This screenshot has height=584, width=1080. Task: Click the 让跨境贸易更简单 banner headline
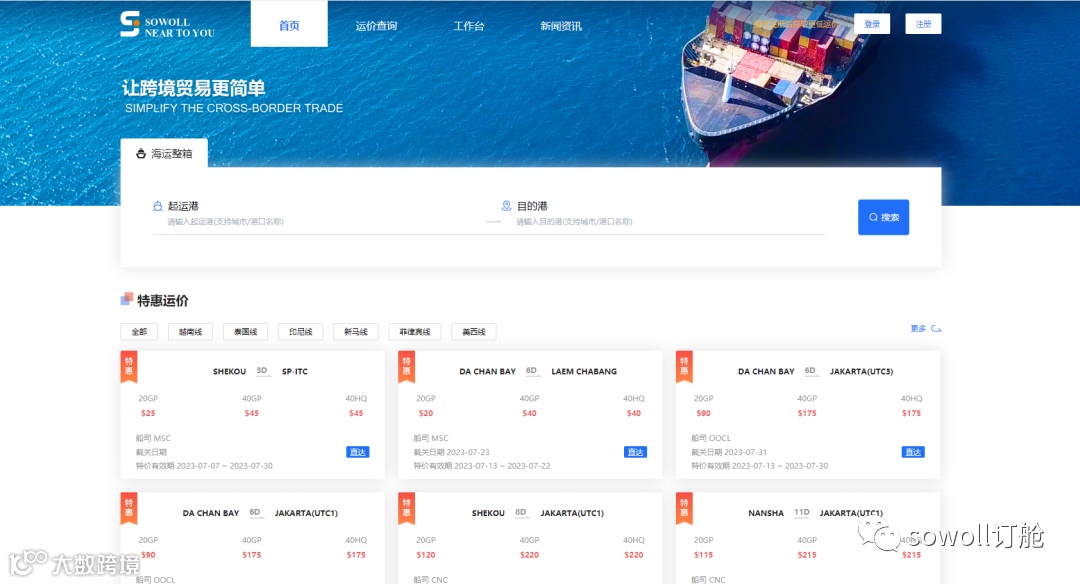(x=194, y=88)
